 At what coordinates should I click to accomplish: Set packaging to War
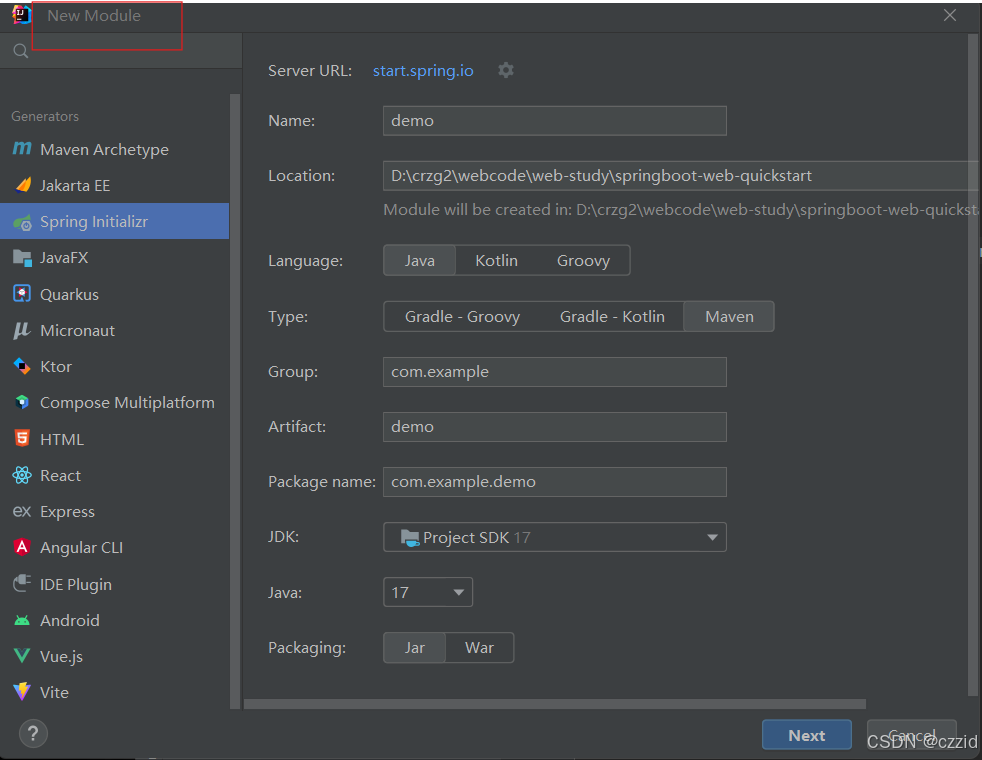point(479,647)
